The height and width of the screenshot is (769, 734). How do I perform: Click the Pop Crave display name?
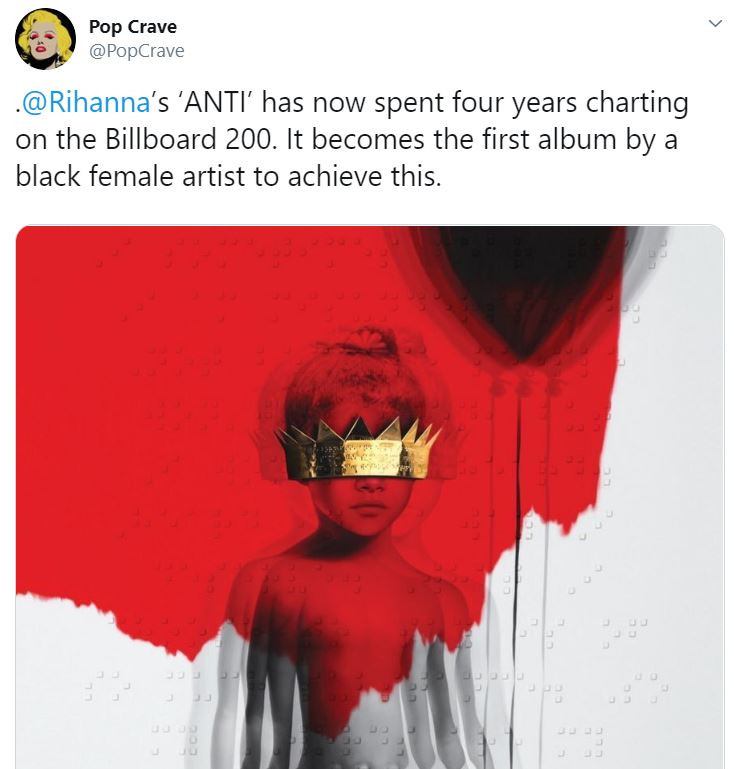coord(133,26)
